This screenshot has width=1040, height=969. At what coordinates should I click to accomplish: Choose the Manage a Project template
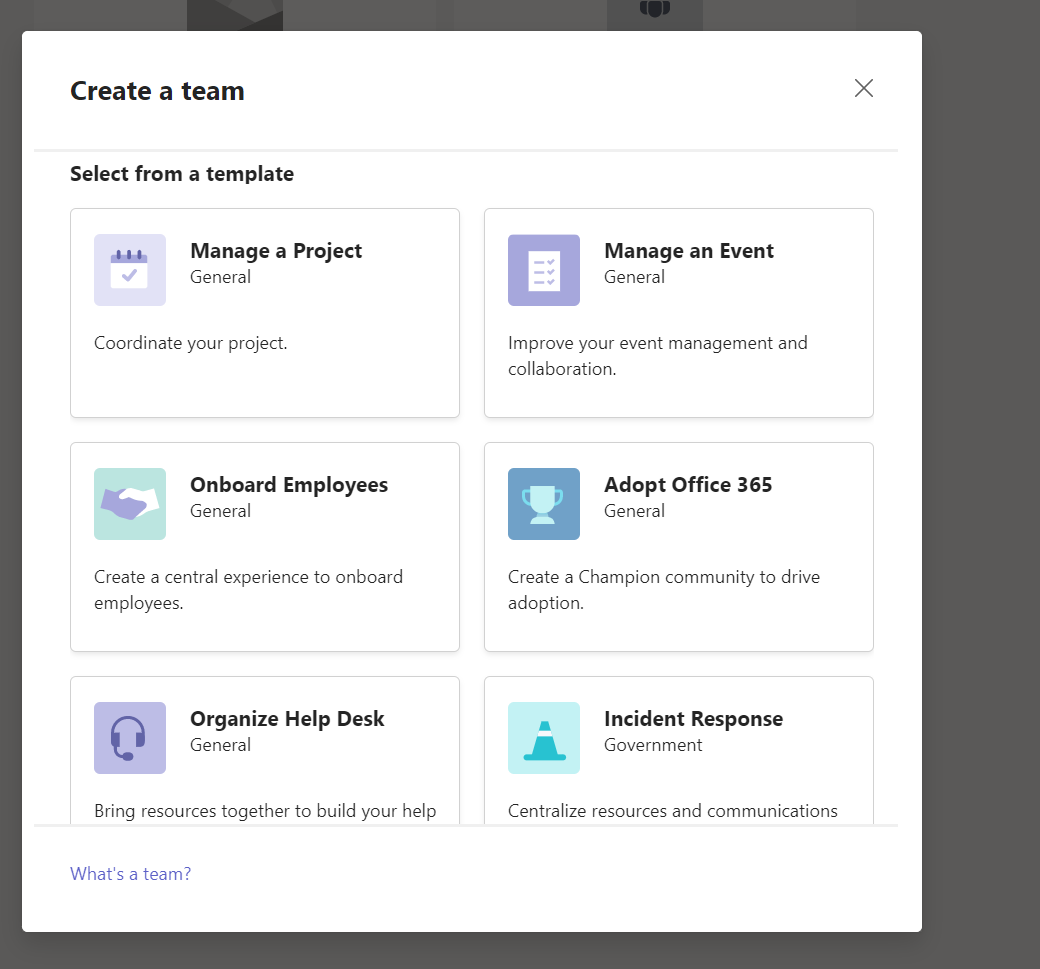point(264,312)
